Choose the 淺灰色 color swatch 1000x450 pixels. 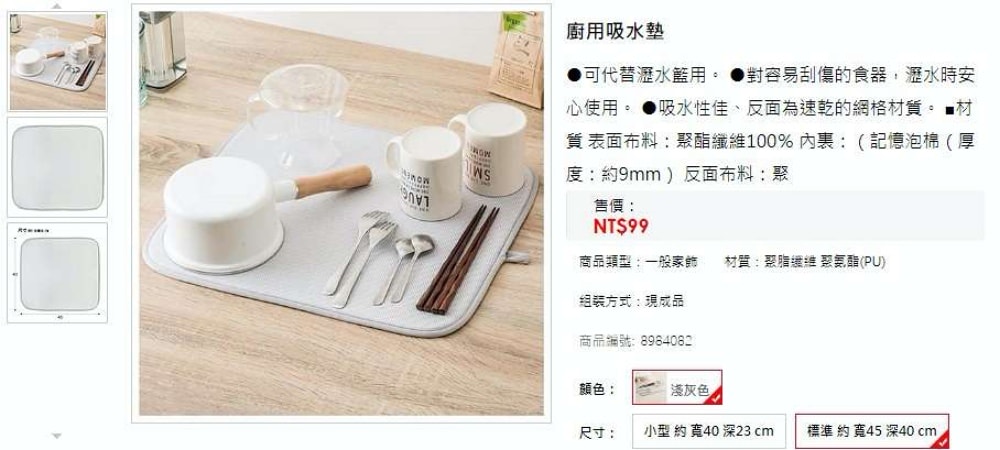[x=677, y=387]
